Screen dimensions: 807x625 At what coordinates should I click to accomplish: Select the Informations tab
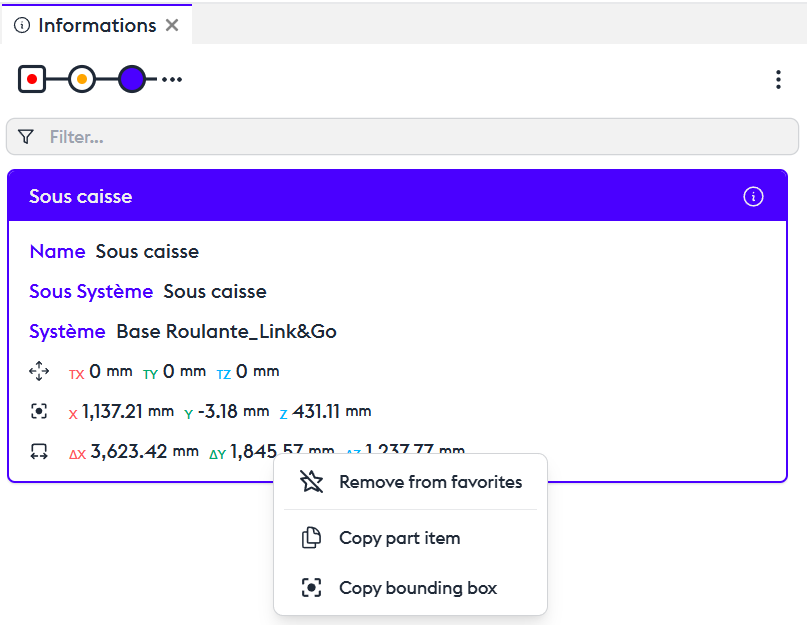95,26
